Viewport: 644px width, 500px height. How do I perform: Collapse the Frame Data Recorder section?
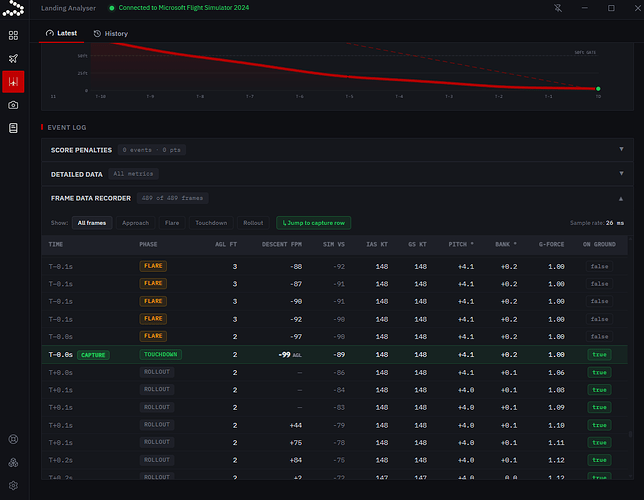337,198
